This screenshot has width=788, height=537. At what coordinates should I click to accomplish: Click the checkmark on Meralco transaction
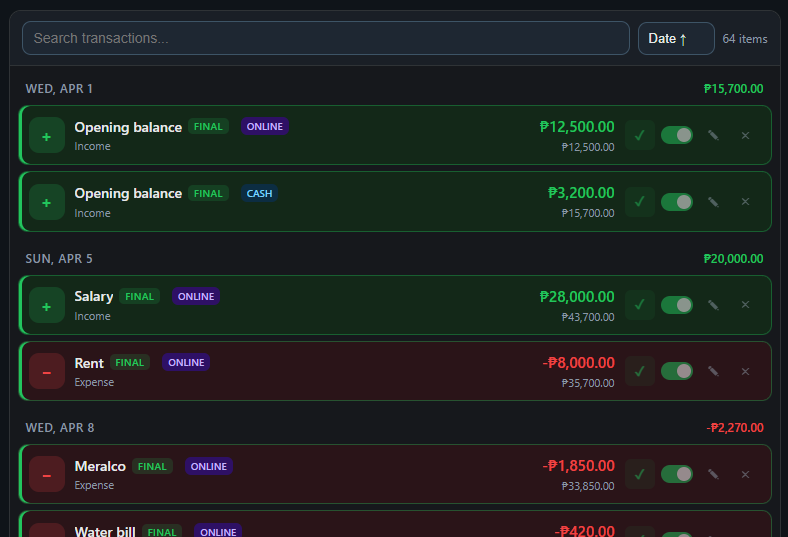(640, 474)
